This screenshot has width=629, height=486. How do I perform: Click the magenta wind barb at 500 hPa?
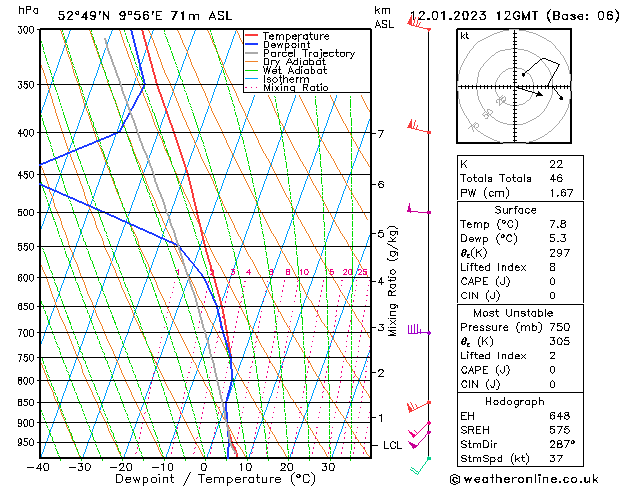418,209
